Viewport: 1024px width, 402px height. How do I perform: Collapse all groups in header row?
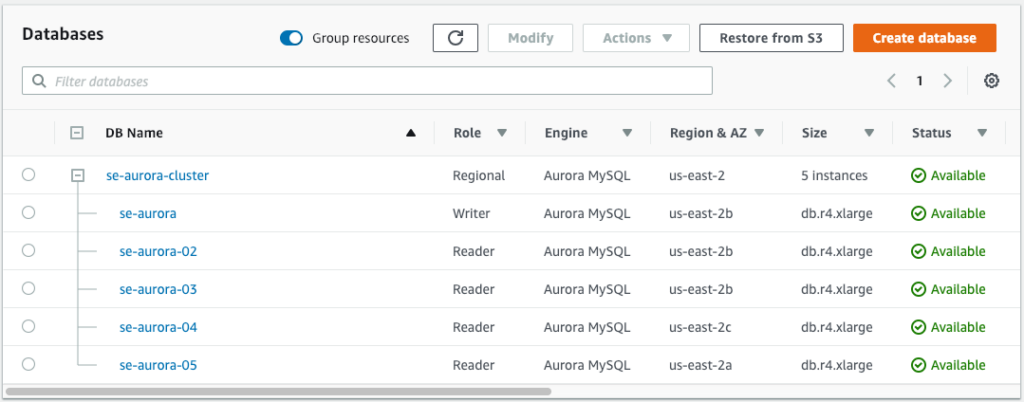(77, 133)
